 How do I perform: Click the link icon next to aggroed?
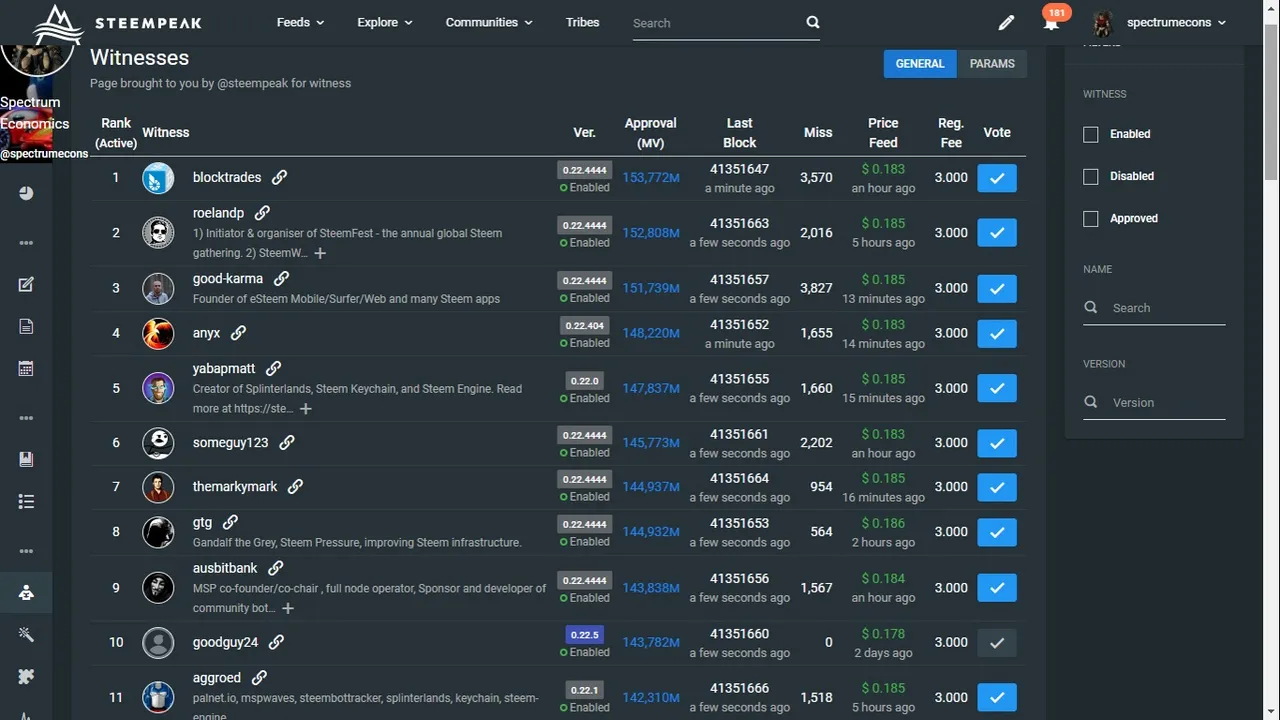pos(259,678)
